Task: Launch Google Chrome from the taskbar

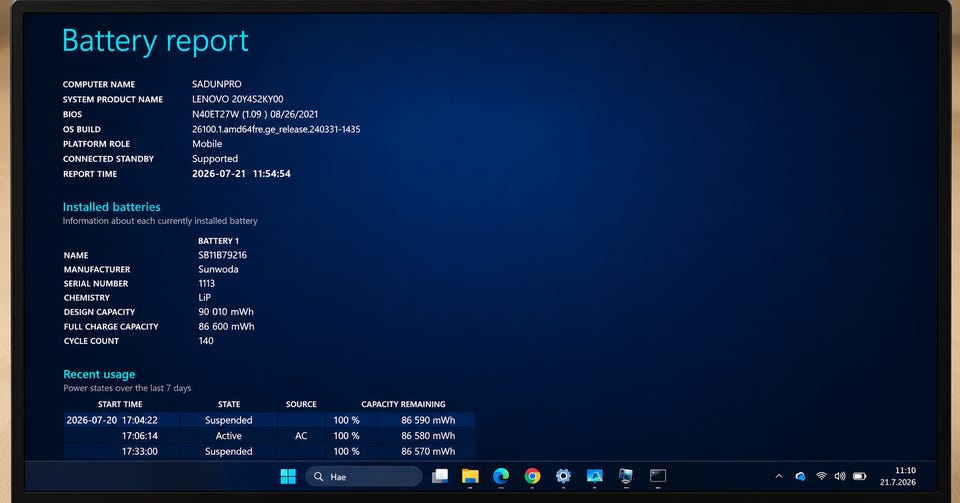Action: tap(532, 476)
